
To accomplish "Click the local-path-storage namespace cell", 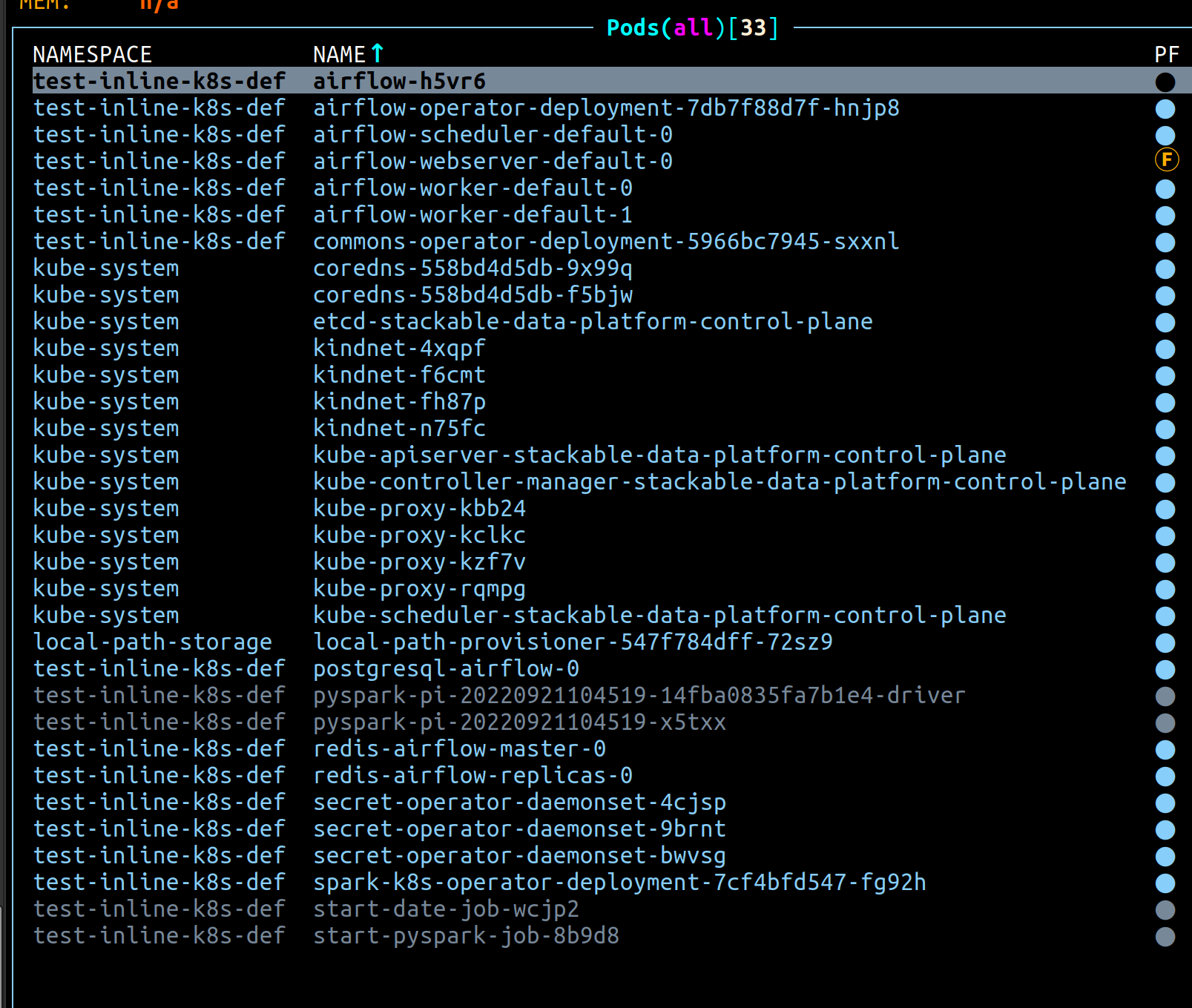I will pos(152,642).
